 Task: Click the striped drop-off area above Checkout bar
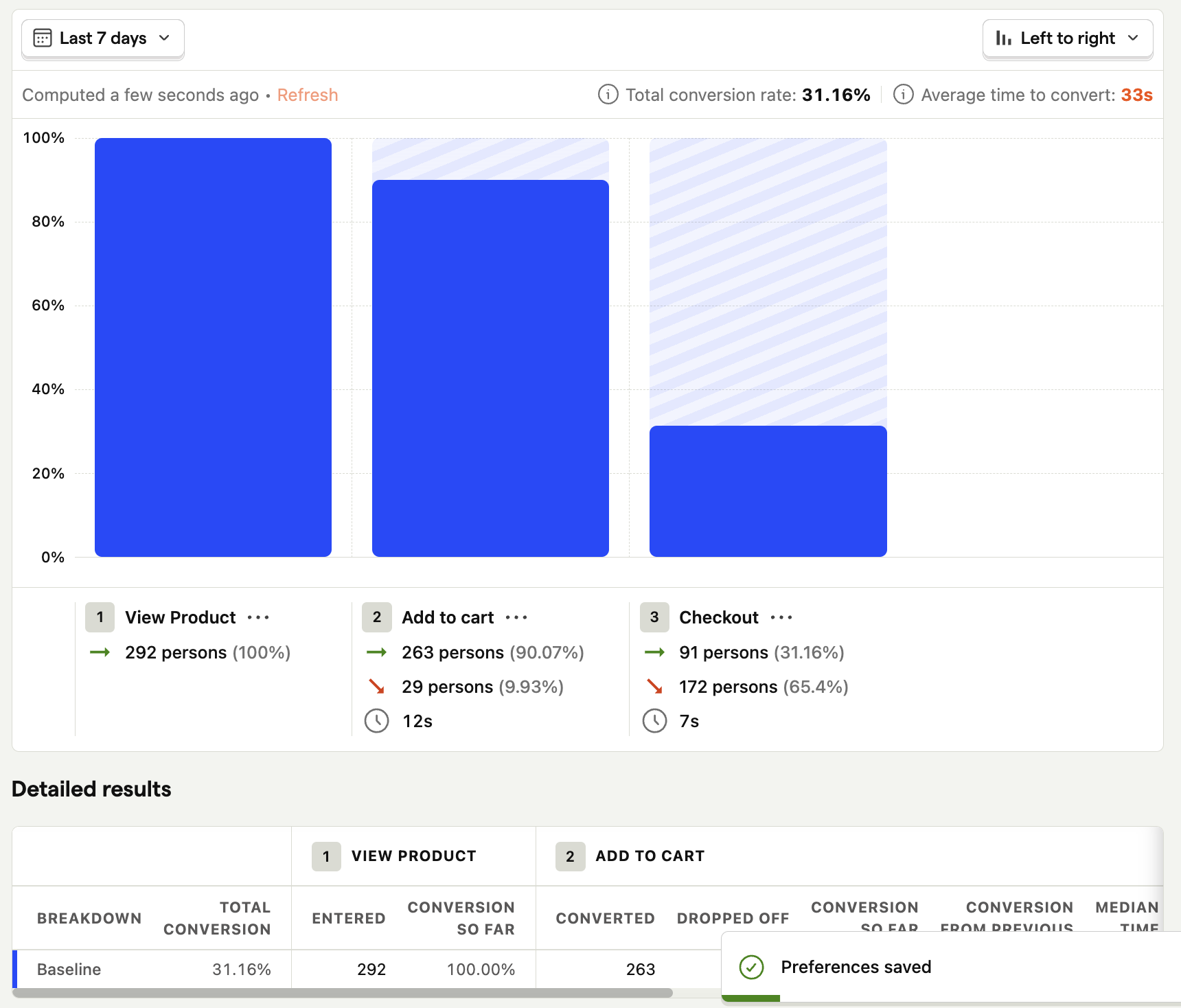768,282
